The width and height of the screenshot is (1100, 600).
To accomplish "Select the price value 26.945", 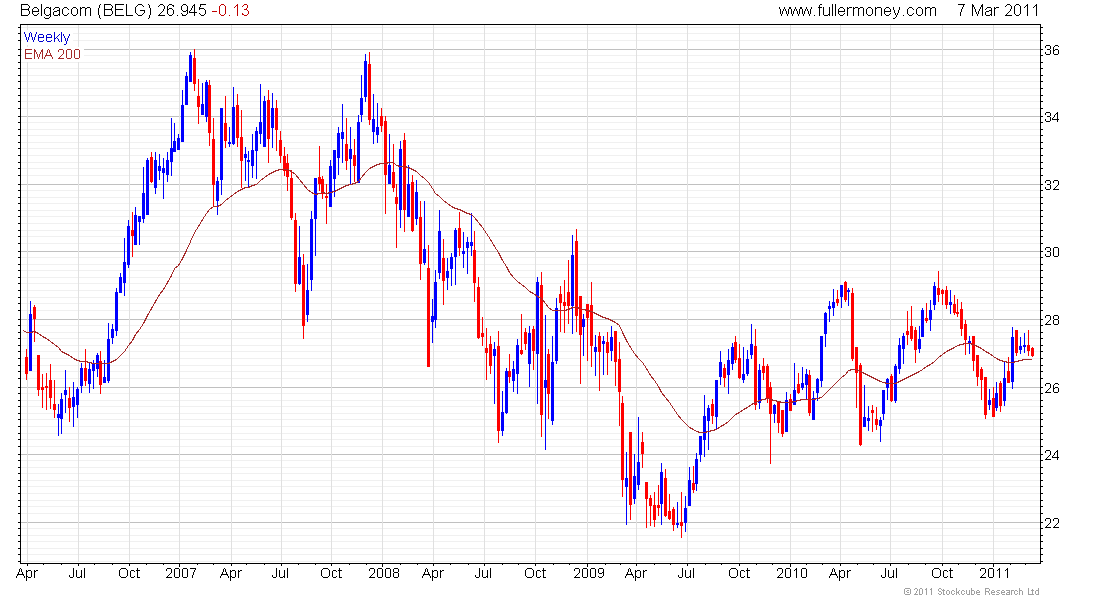I will (182, 11).
